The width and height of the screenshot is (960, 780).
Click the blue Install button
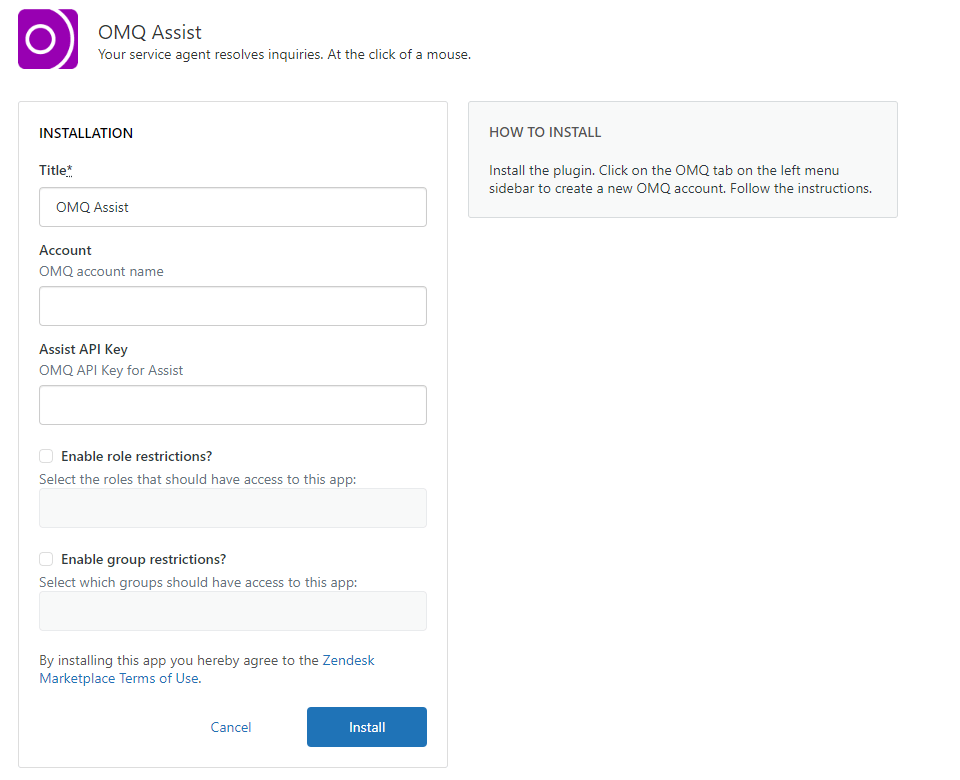367,727
